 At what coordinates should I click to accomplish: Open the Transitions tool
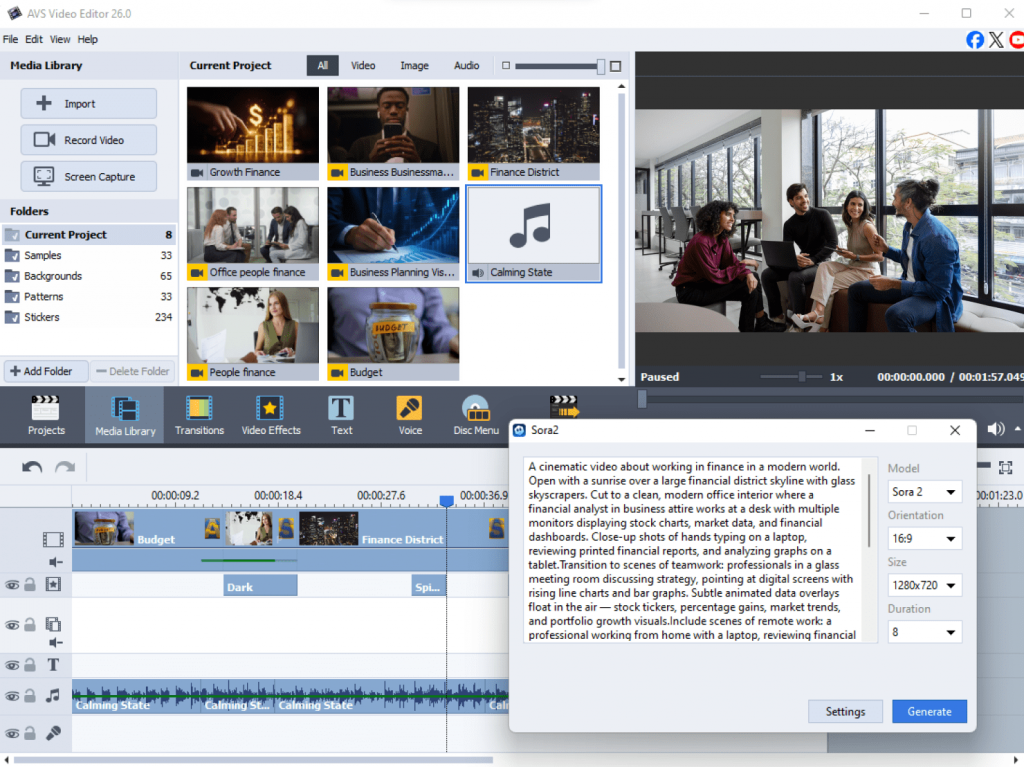pyautogui.click(x=199, y=415)
